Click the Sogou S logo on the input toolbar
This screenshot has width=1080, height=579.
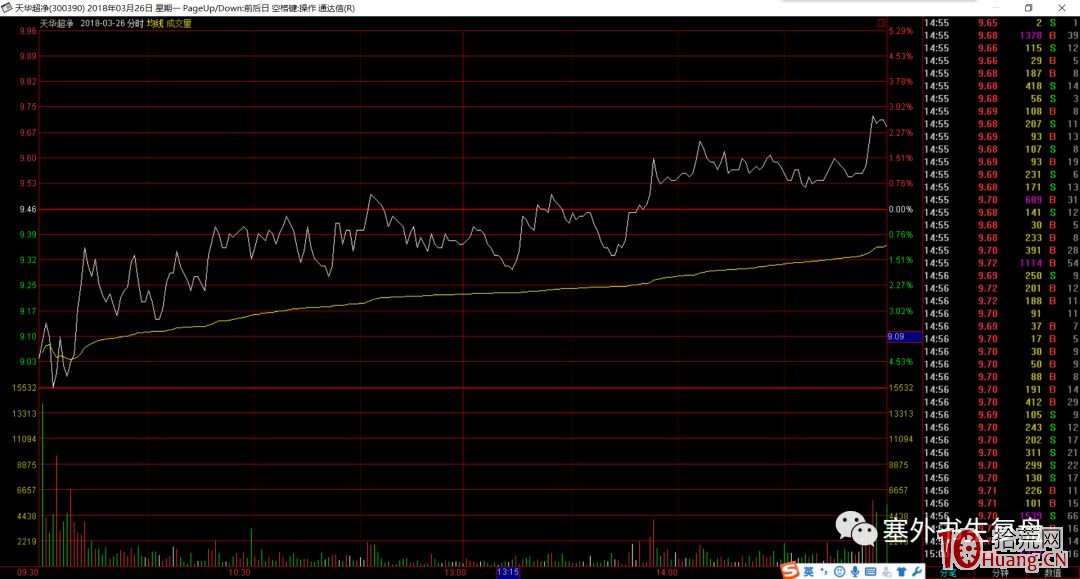[790, 571]
